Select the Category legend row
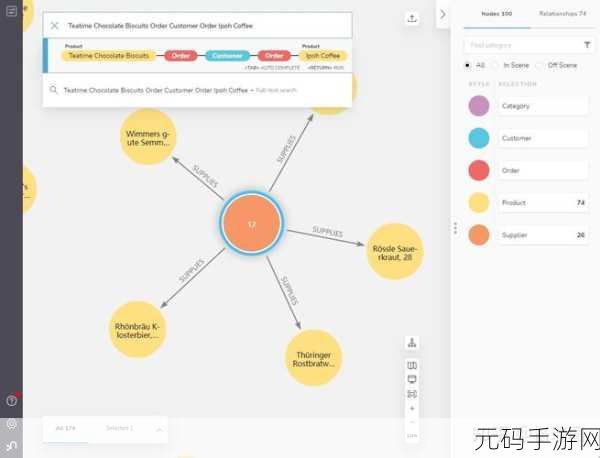This screenshot has height=458, width=600. click(543, 106)
